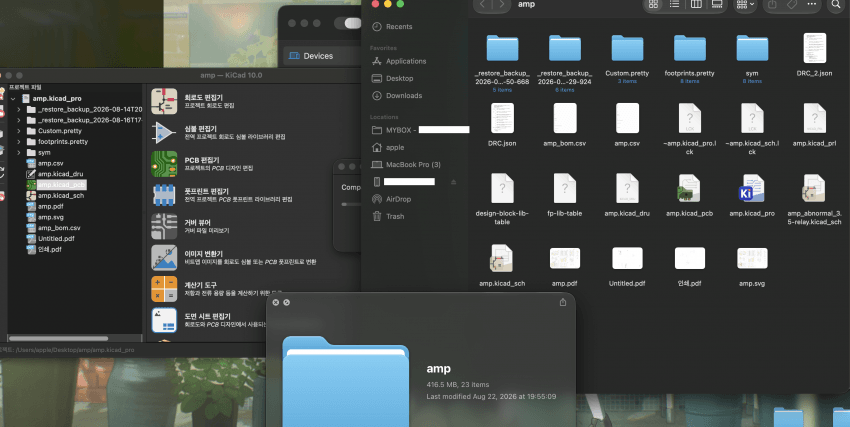Image resolution: width=850 pixels, height=427 pixels.
Task: Select the footprints.pretty folder in Finder
Action: 689,57
